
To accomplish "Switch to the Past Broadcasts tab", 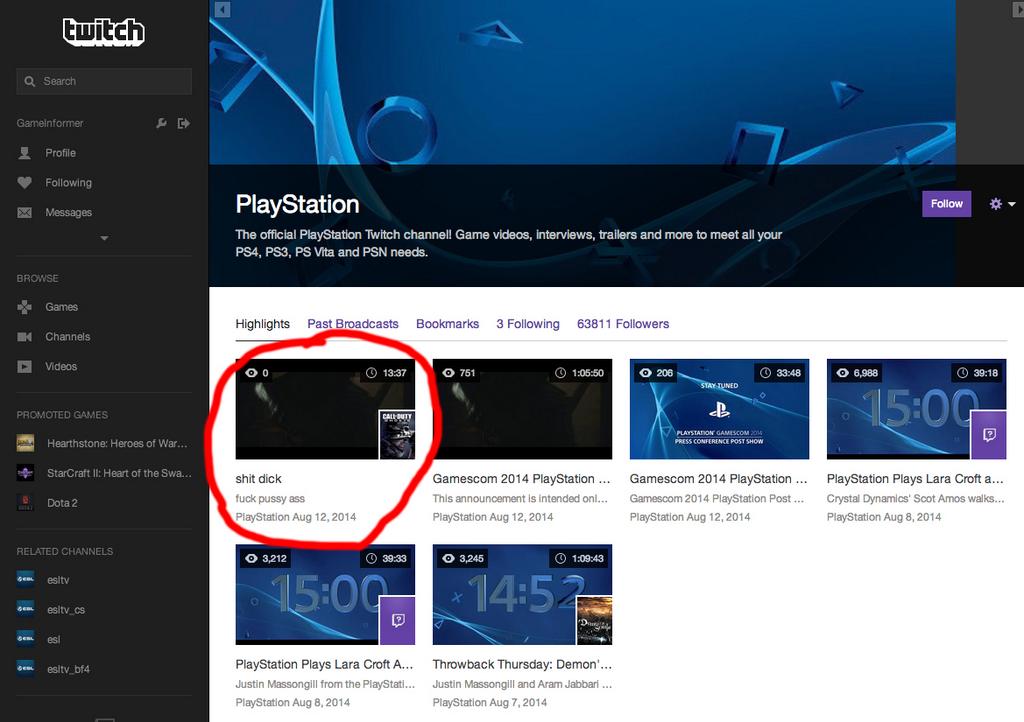I will pos(352,323).
